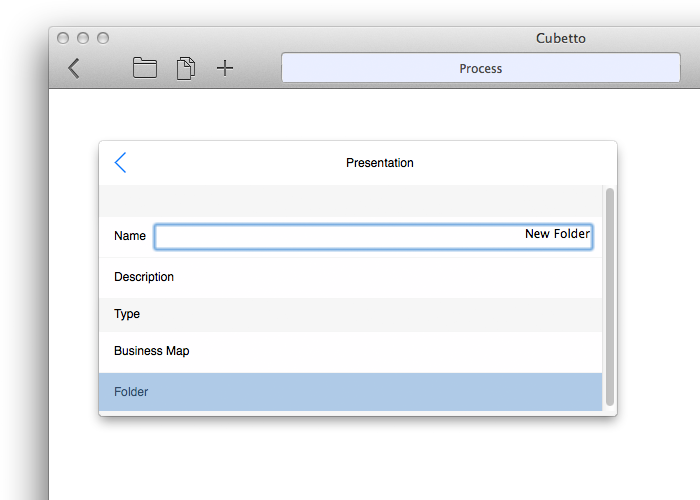Click the Type section header
Image resolution: width=700 pixels, height=500 pixels.
[350, 314]
